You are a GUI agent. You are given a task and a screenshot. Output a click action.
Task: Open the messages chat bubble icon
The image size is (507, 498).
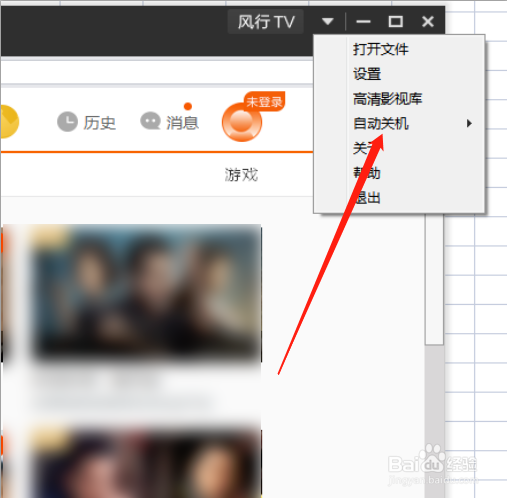pos(151,121)
